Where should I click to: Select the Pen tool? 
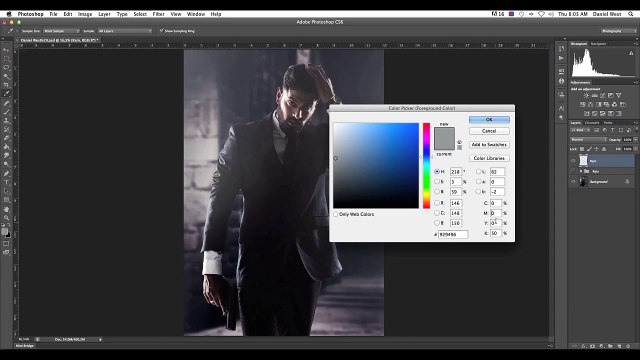6,173
